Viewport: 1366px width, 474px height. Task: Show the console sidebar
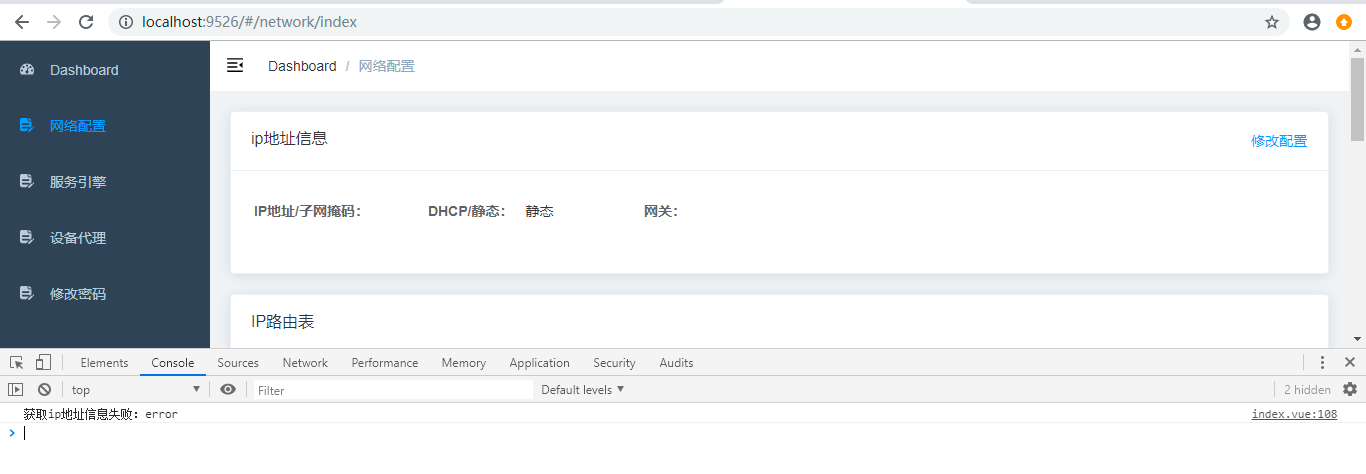[x=16, y=389]
